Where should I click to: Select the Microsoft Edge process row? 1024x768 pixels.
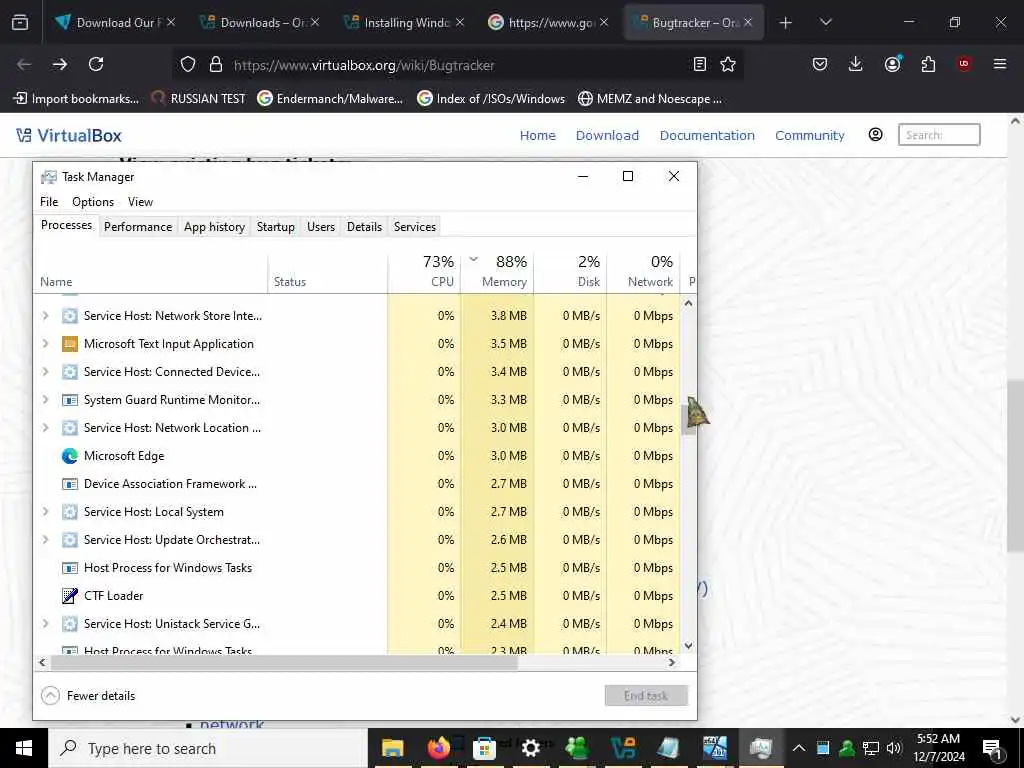(x=358, y=456)
